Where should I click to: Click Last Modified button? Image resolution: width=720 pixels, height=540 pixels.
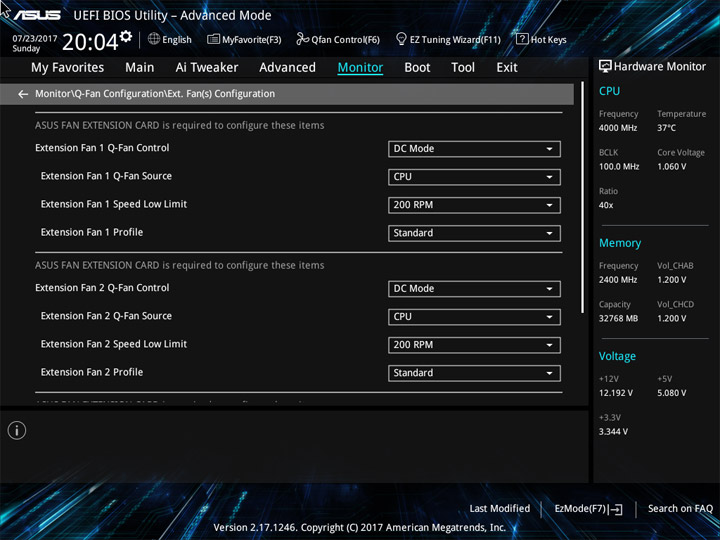click(500, 509)
